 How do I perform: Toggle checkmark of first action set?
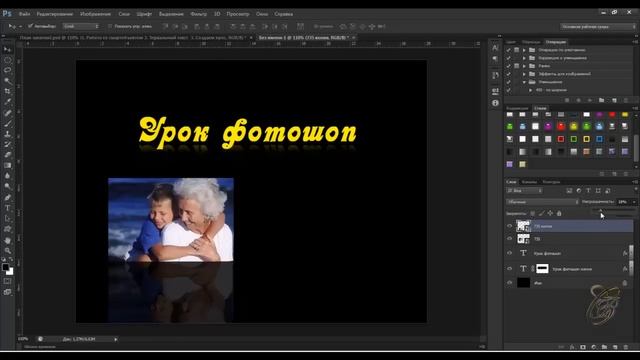(x=509, y=50)
